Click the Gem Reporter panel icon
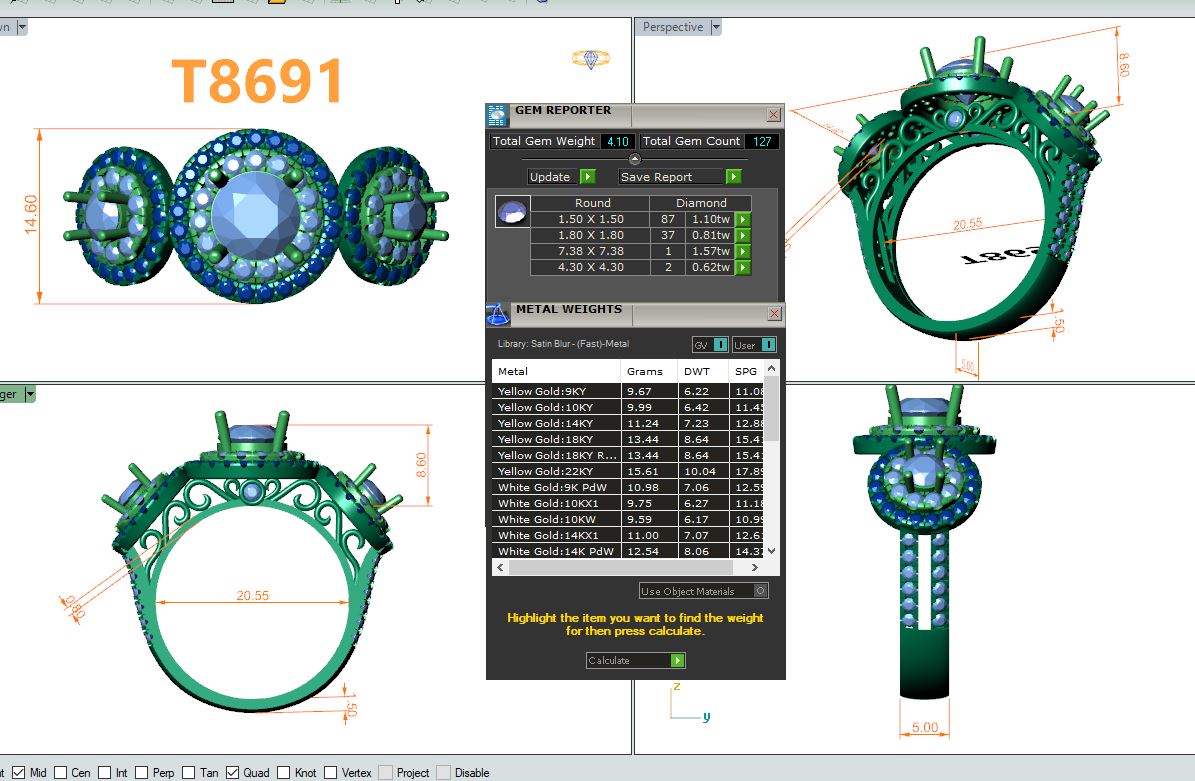 (497, 115)
